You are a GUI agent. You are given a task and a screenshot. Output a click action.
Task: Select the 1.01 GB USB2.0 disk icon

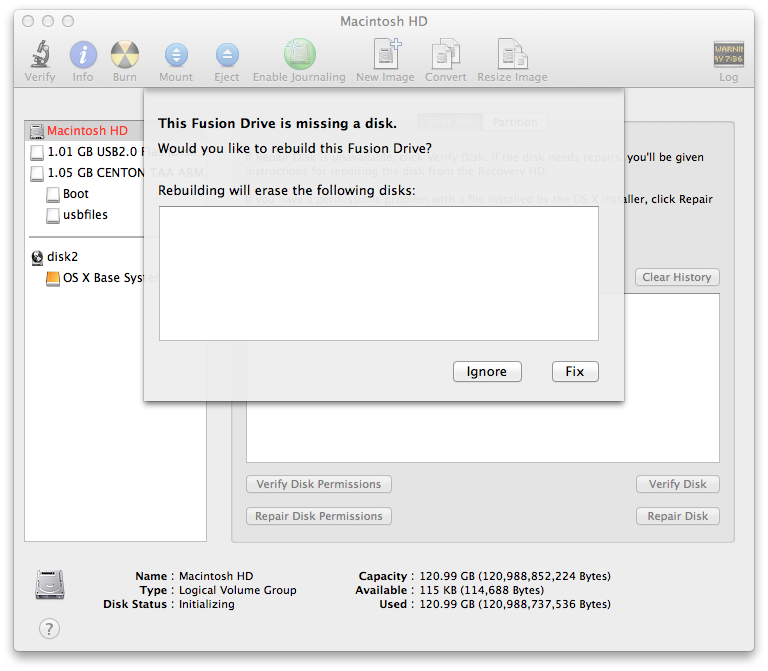point(37,152)
